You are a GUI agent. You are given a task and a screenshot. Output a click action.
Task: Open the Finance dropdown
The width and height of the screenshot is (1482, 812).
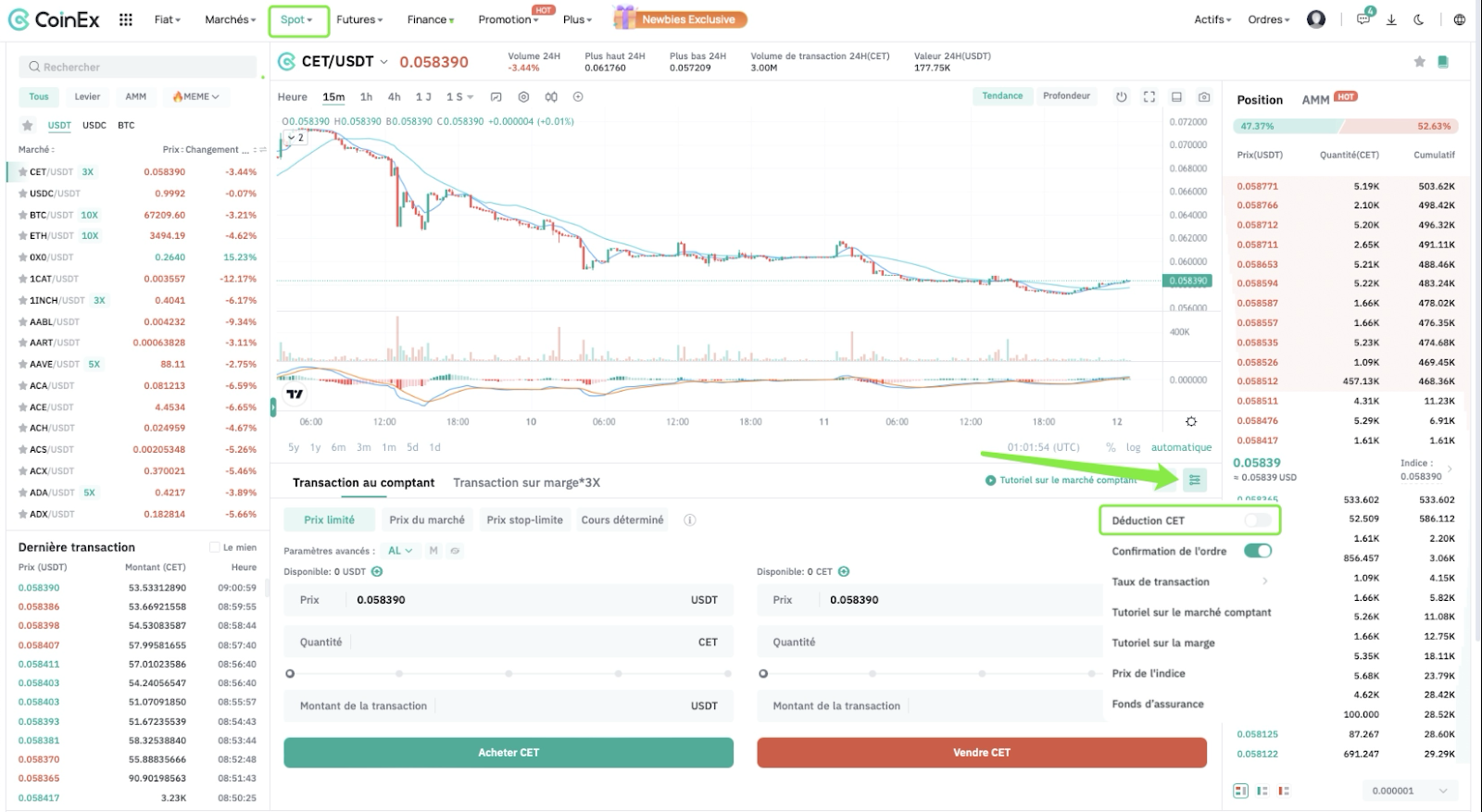coord(431,19)
